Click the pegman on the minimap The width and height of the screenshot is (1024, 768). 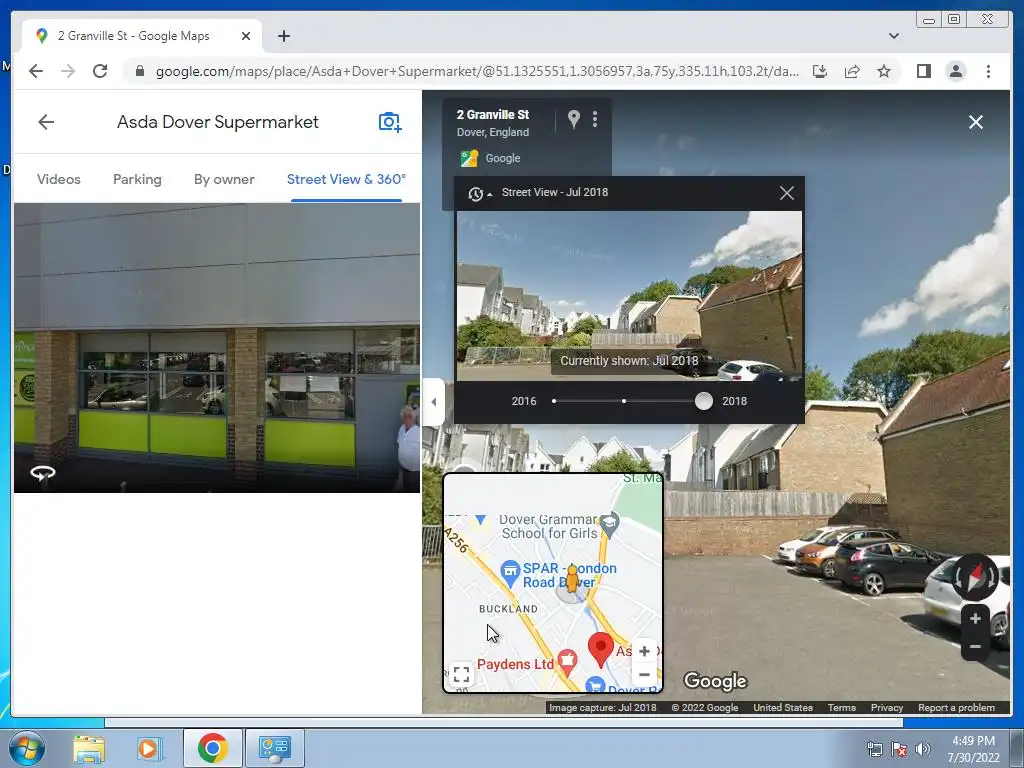click(x=572, y=579)
